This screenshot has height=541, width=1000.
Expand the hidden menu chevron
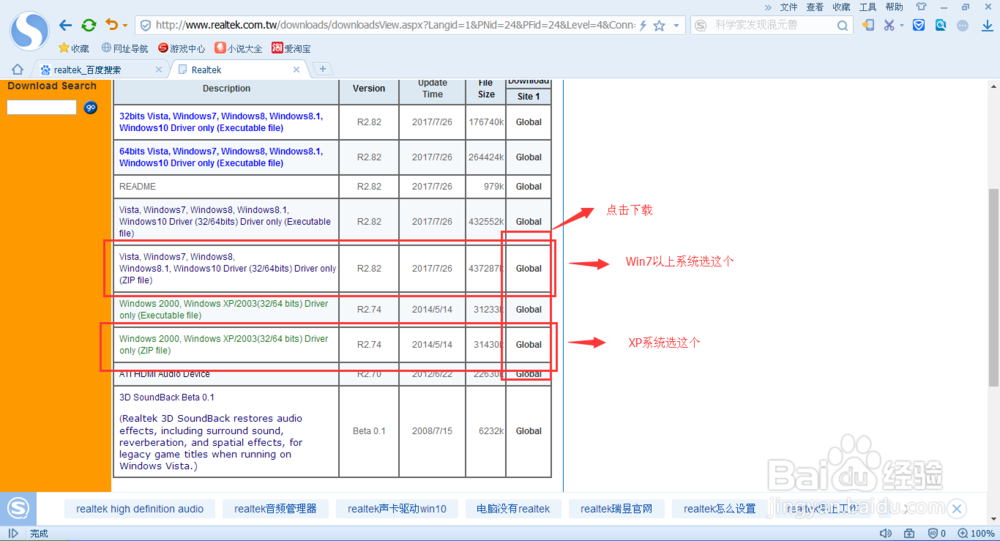point(768,7)
